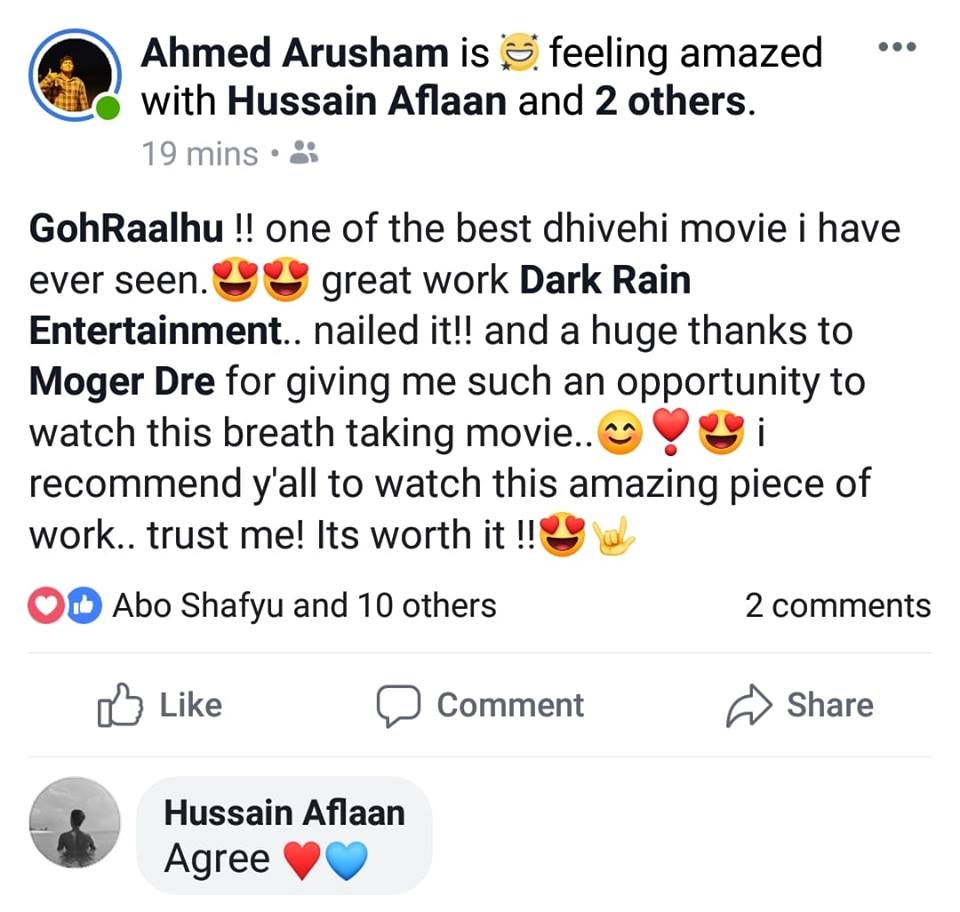Open Hussain Aflaan's comment avatar

[75, 823]
